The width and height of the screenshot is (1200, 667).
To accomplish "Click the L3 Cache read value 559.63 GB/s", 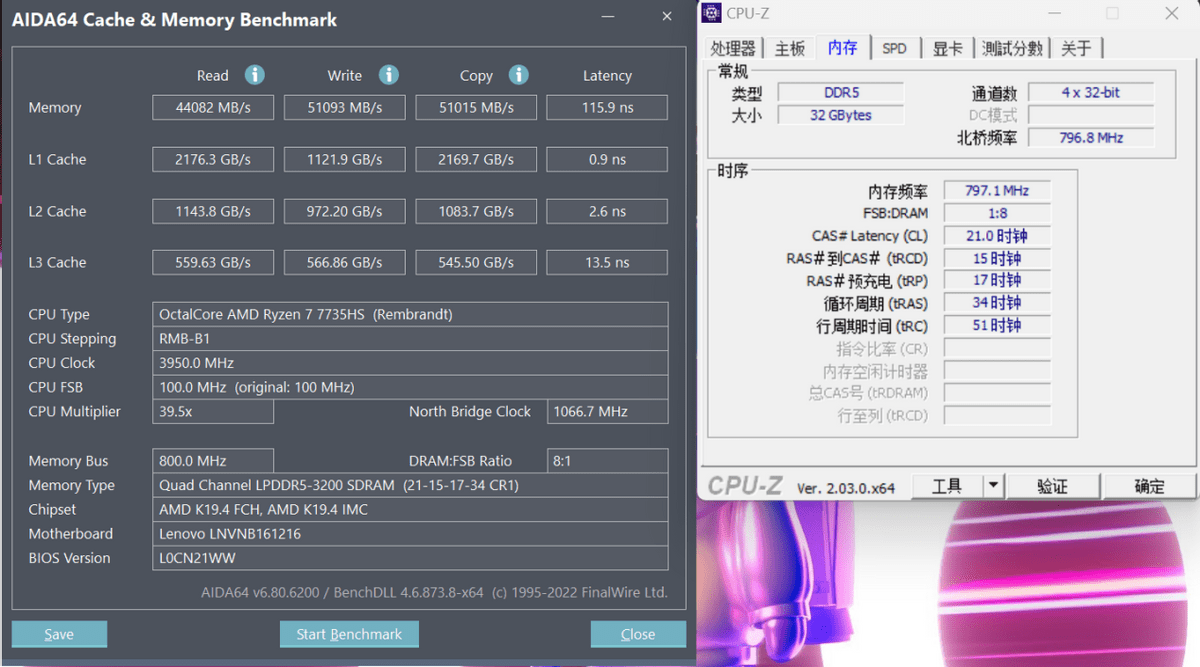I will click(213, 262).
